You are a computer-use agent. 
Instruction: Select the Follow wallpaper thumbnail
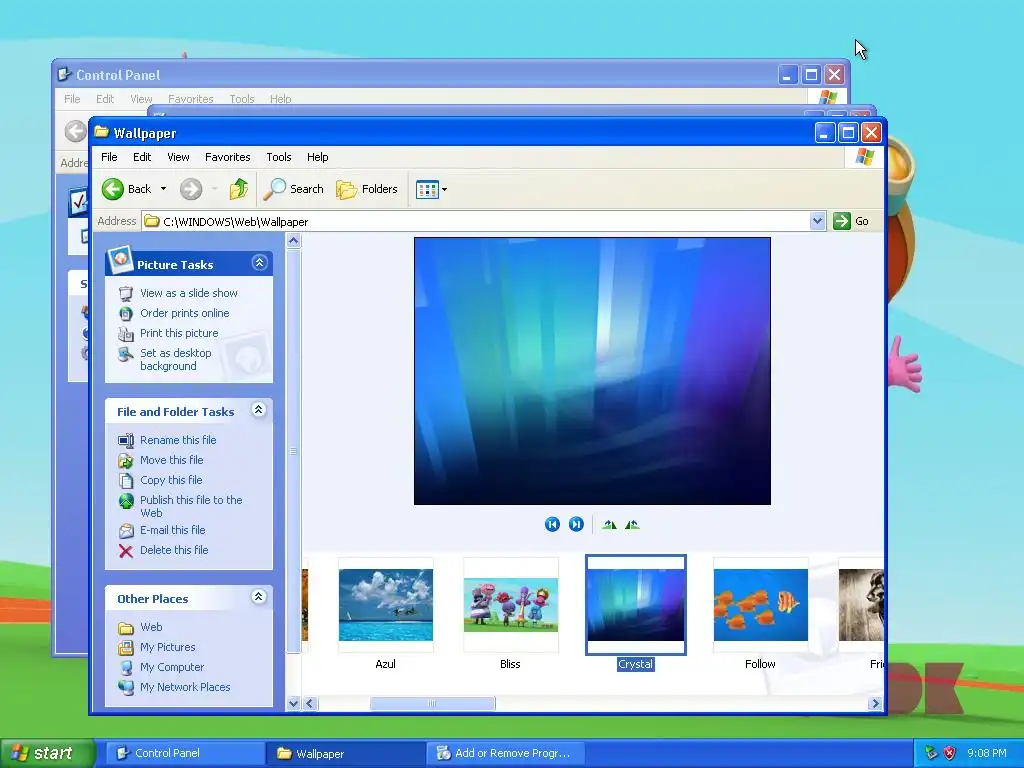(x=761, y=605)
